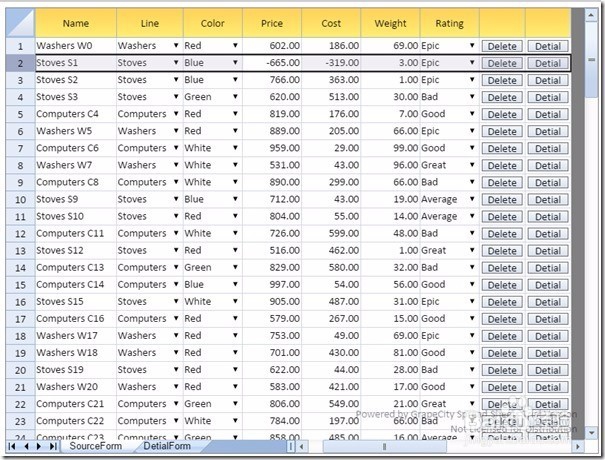
Task: Select row header 2
Action: coord(20,63)
